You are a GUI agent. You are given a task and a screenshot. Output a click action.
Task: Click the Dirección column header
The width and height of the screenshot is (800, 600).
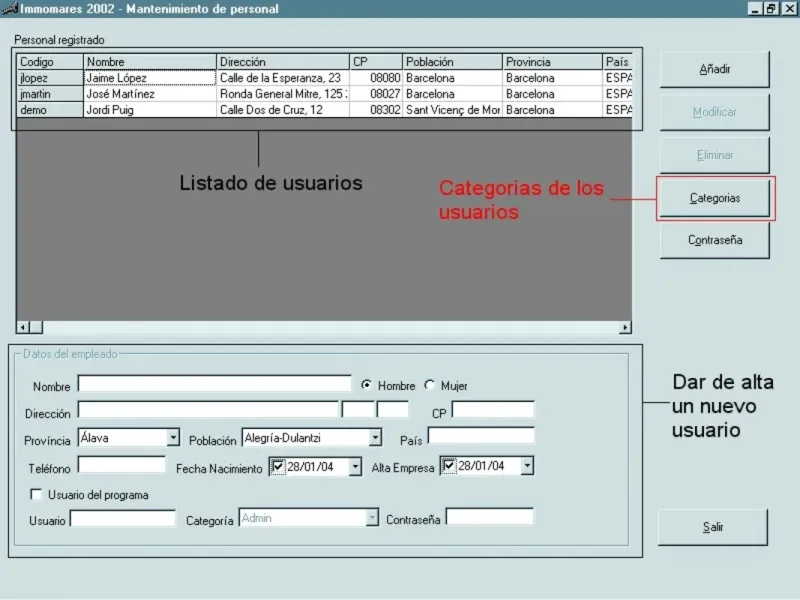(283, 62)
